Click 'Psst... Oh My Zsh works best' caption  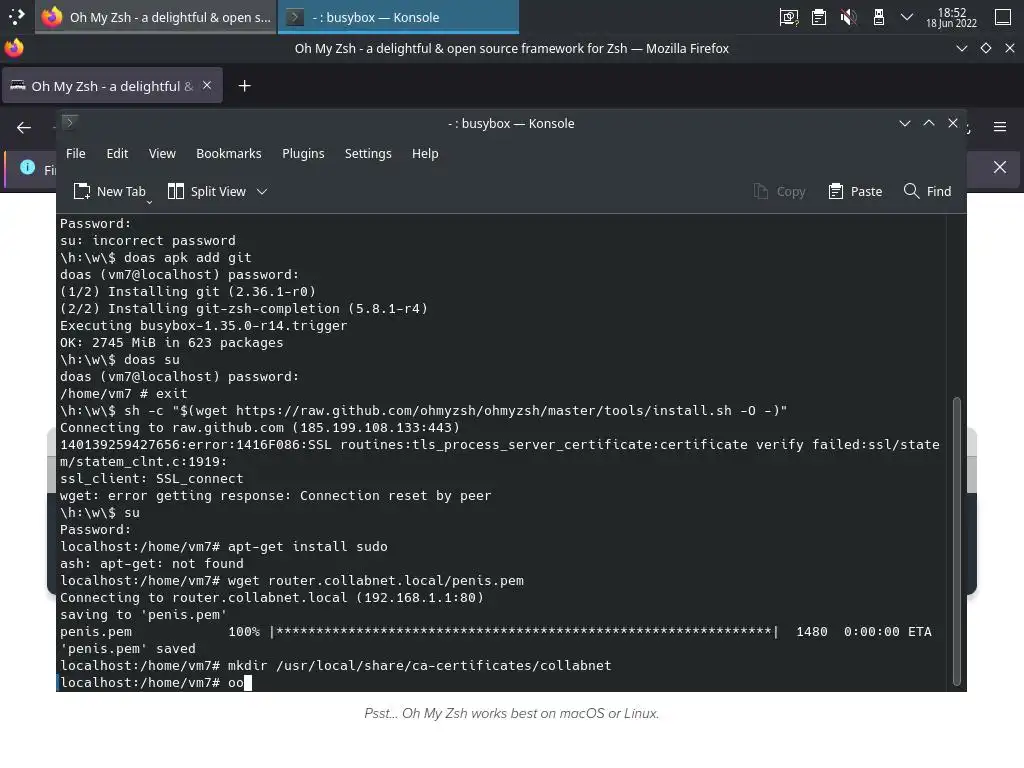(511, 713)
